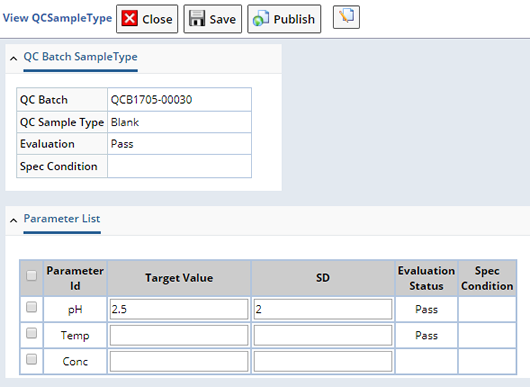530x387 pixels.
Task: Toggle the select-all checkbox in table header
Action: point(31,275)
